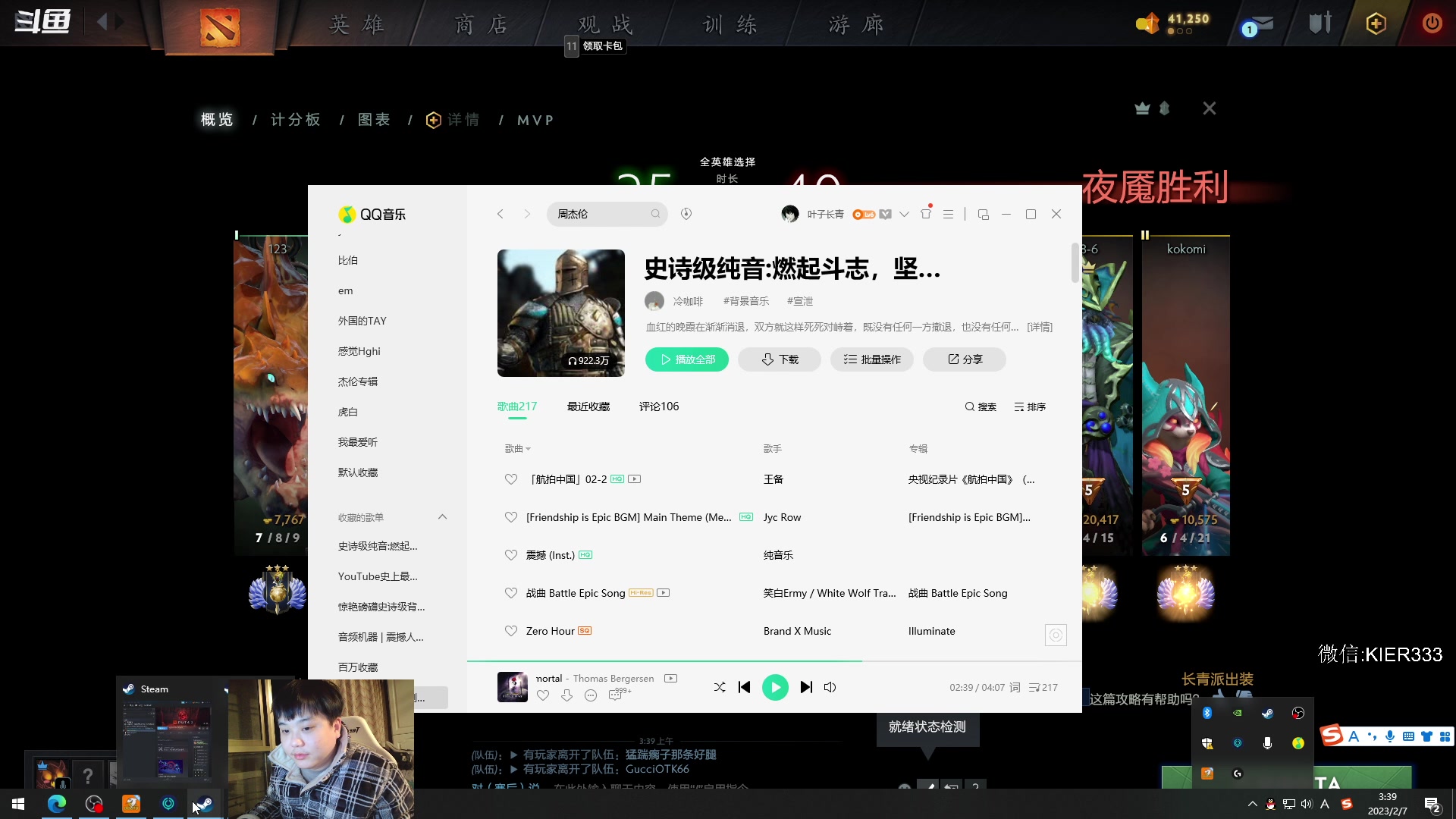Switch to mini-player mode icon
This screenshot has width=1456, height=819.
pyautogui.click(x=983, y=214)
